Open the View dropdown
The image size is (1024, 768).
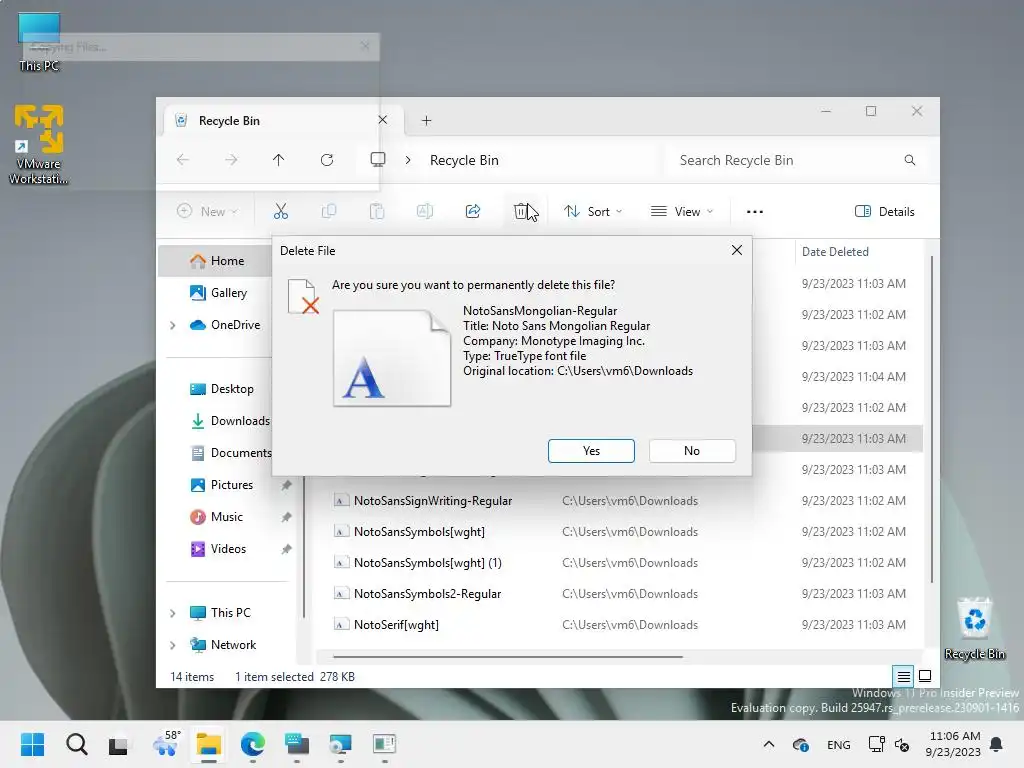(682, 211)
